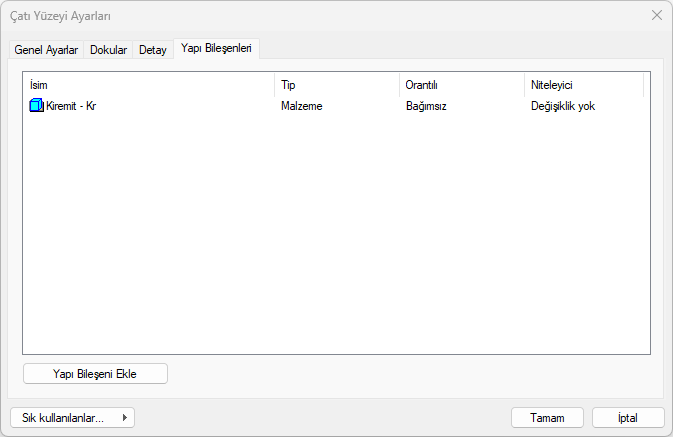Confirm with the Tamam button
This screenshot has height=437, width=673.
click(x=547, y=418)
